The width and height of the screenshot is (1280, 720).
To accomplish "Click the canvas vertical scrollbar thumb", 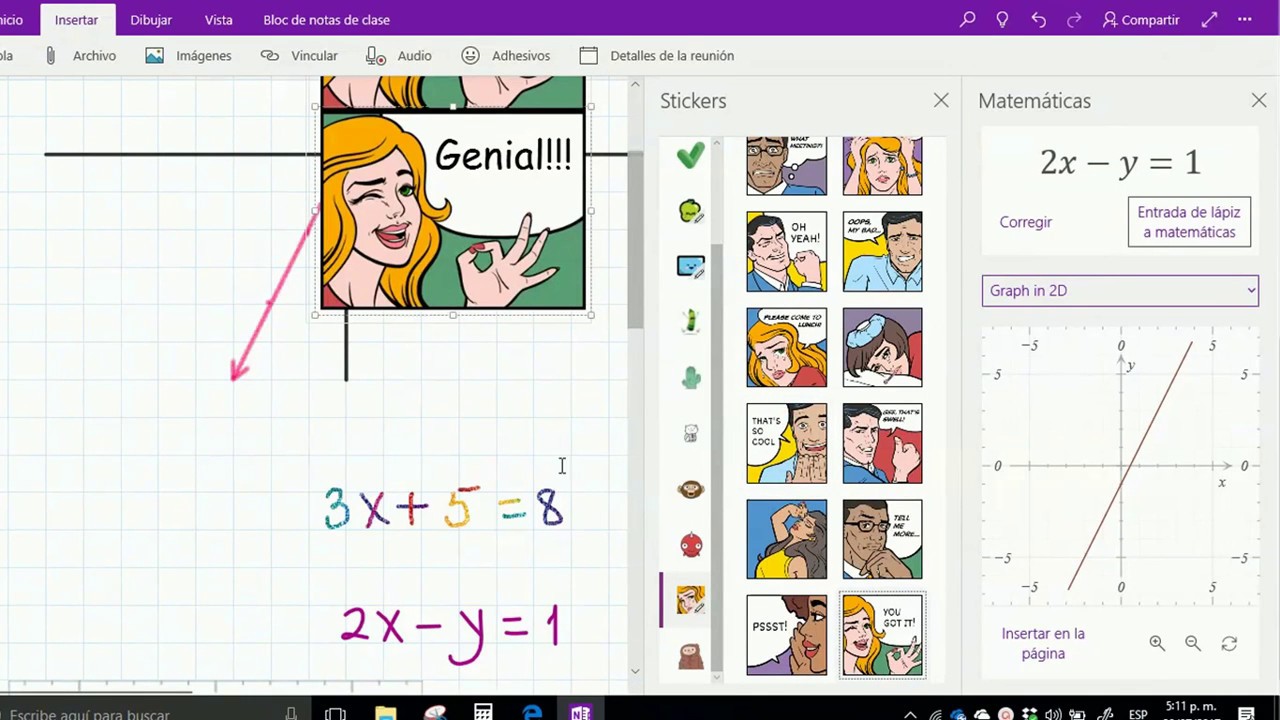I will pos(635,240).
